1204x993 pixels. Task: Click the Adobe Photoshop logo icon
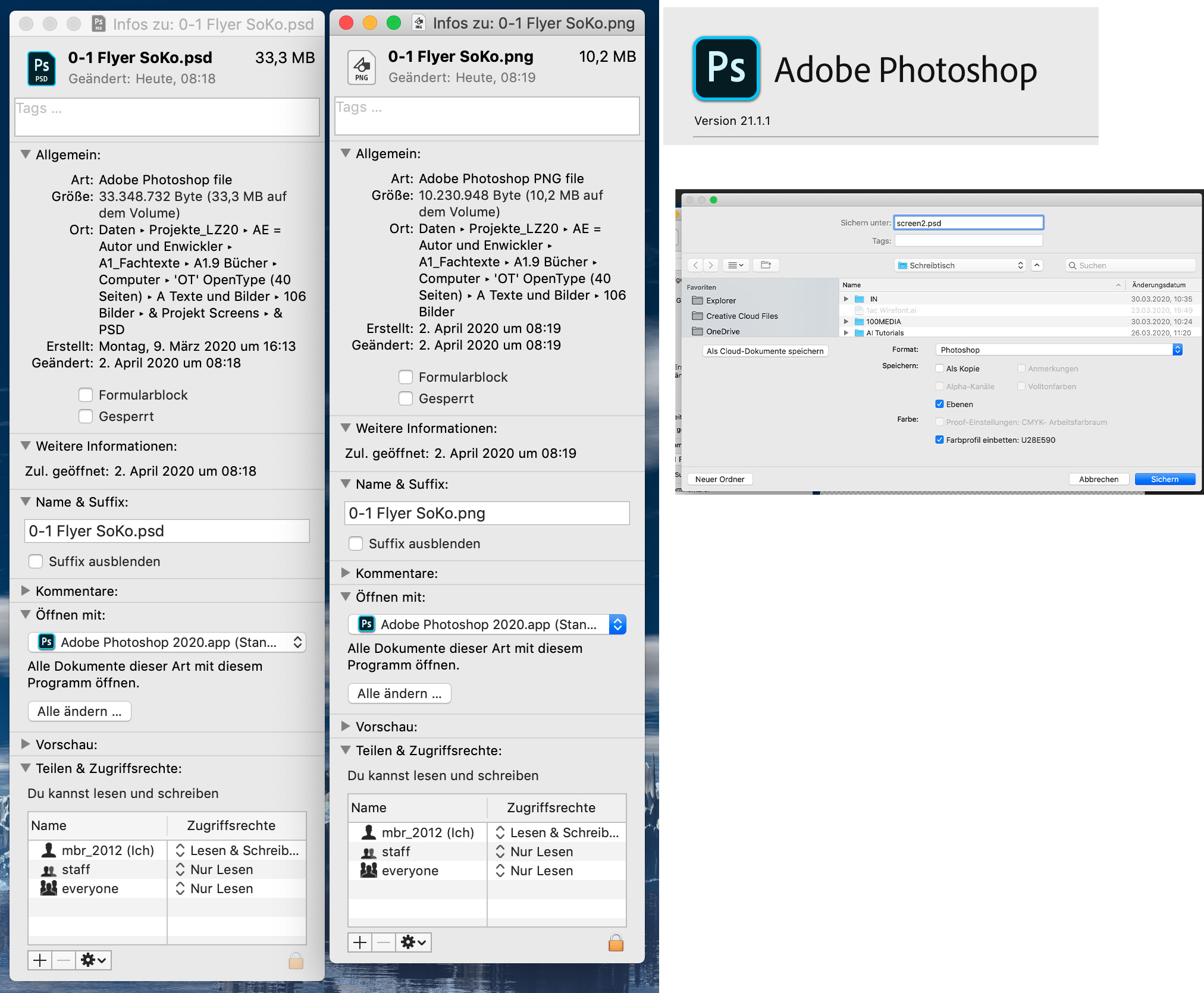click(726, 68)
